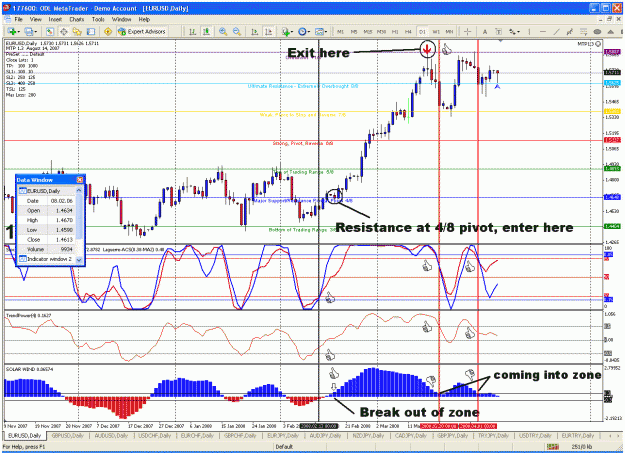
Task: Open Indicators list dropdown icon
Action: tap(287, 32)
